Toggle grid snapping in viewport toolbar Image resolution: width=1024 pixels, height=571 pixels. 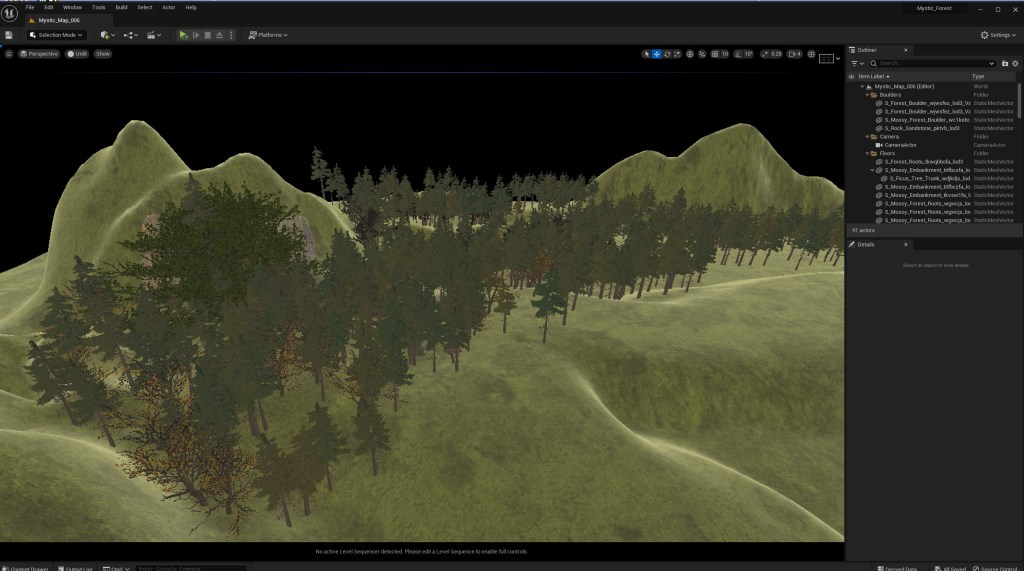click(715, 54)
